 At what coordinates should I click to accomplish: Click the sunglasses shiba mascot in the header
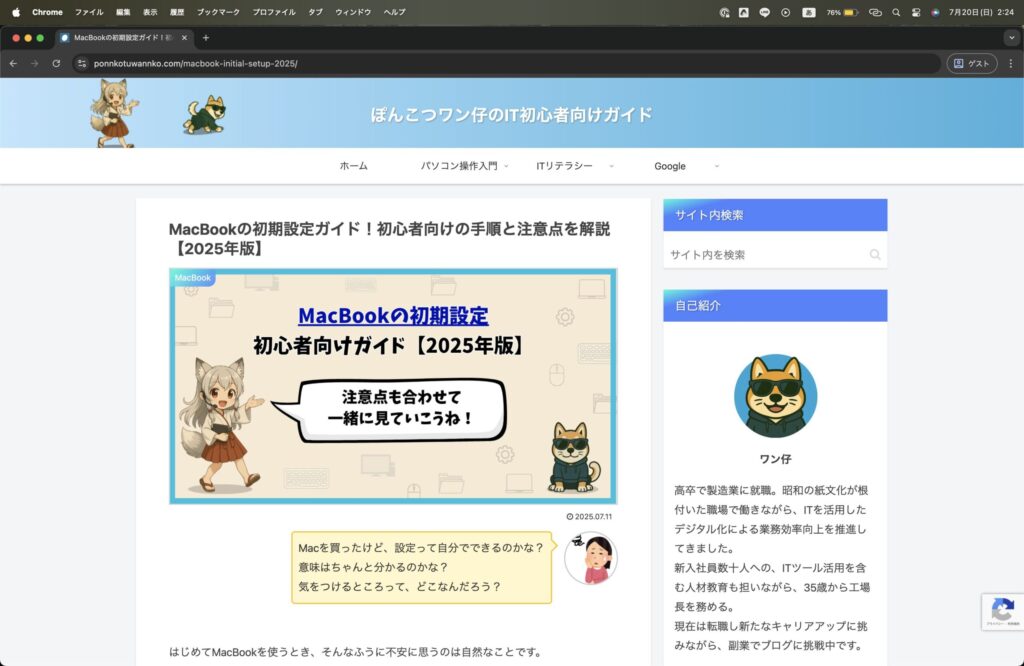coord(204,115)
